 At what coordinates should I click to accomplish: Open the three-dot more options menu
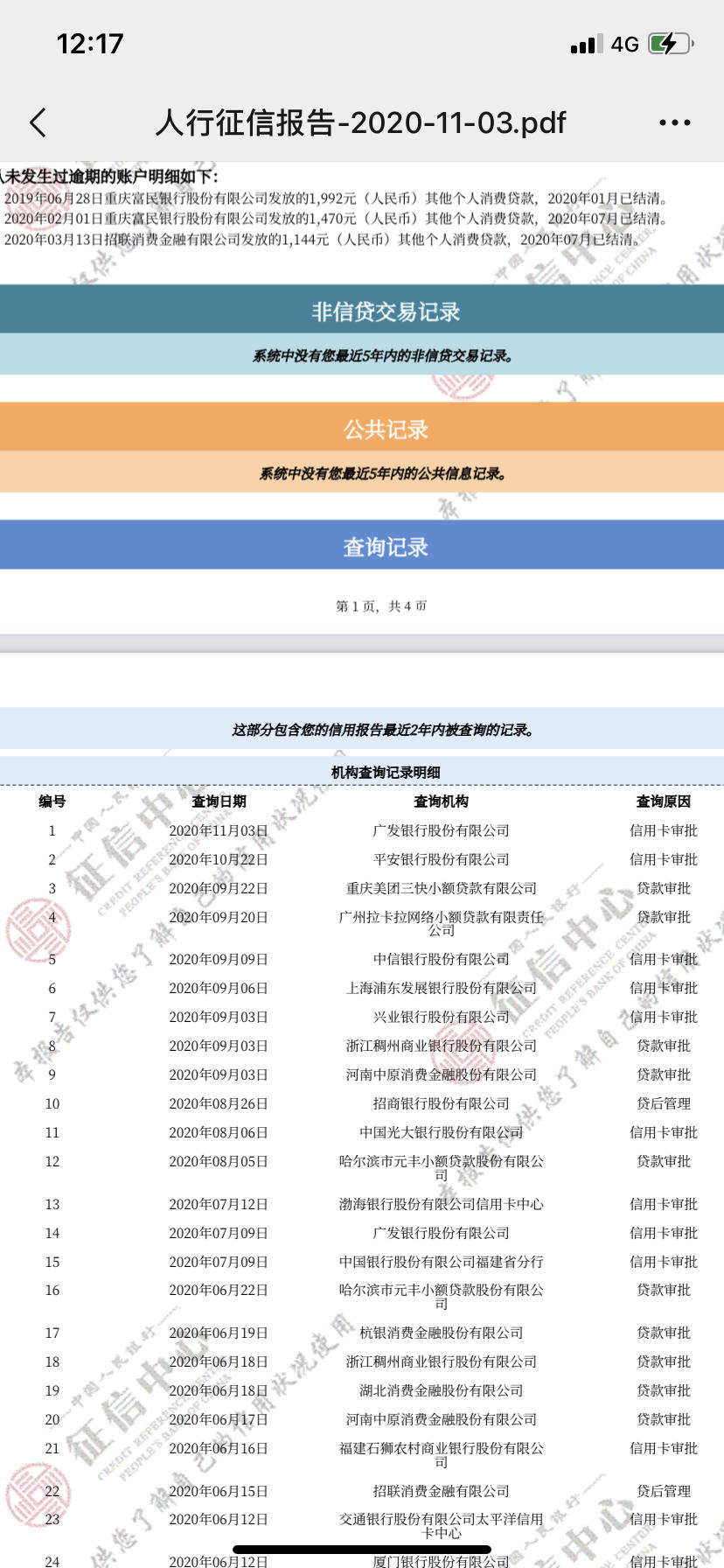tap(675, 123)
